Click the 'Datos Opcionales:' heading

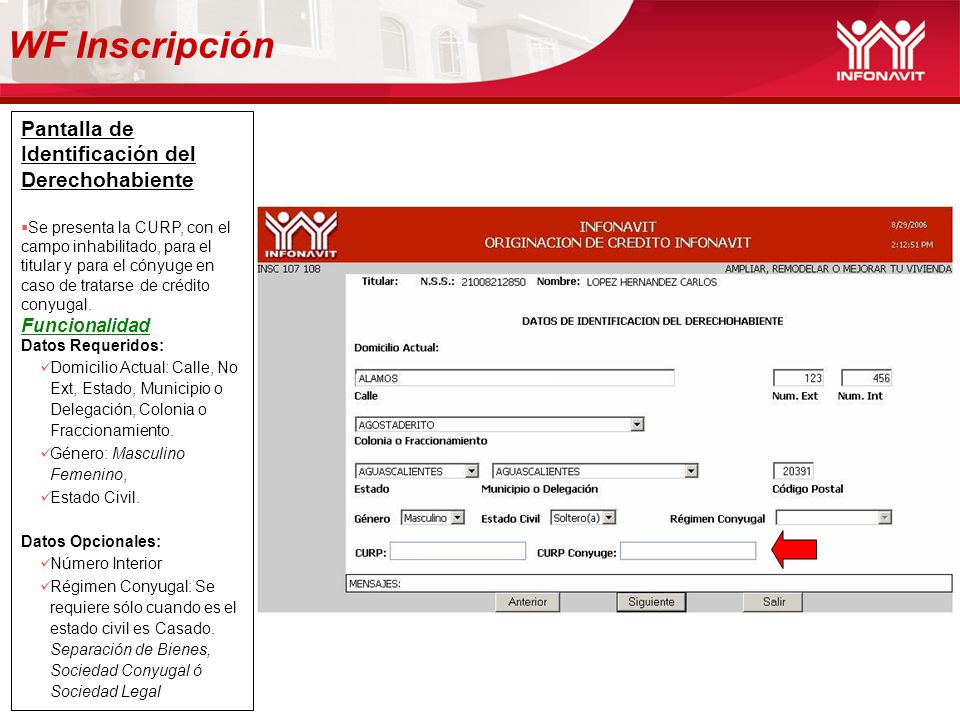coord(91,541)
